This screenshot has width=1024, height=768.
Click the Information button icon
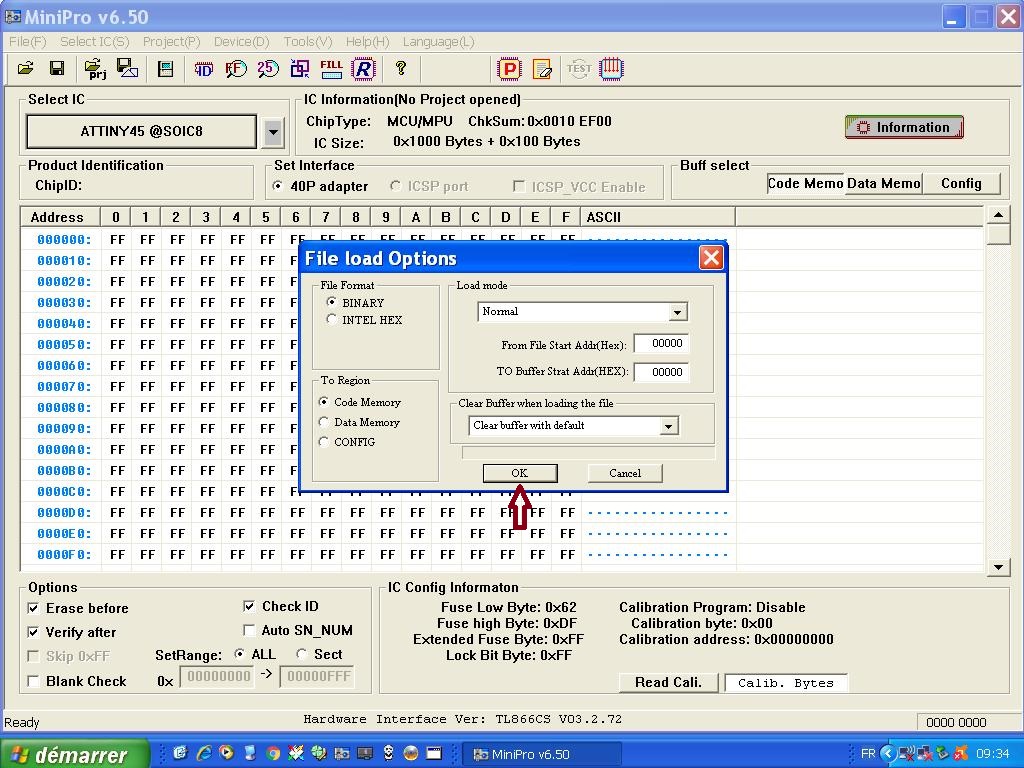pyautogui.click(x=904, y=127)
